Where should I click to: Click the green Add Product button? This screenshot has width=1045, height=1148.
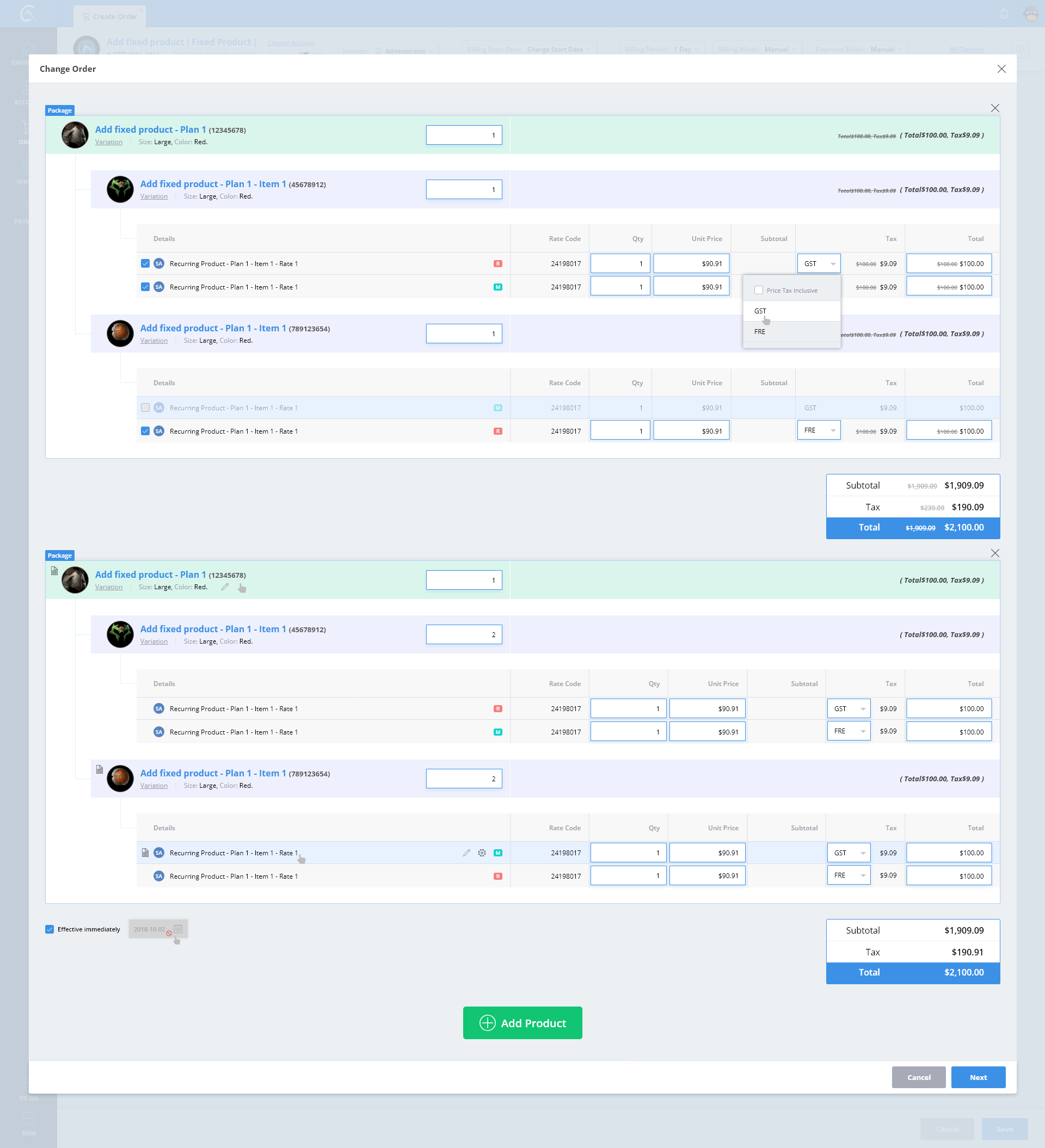(522, 1023)
